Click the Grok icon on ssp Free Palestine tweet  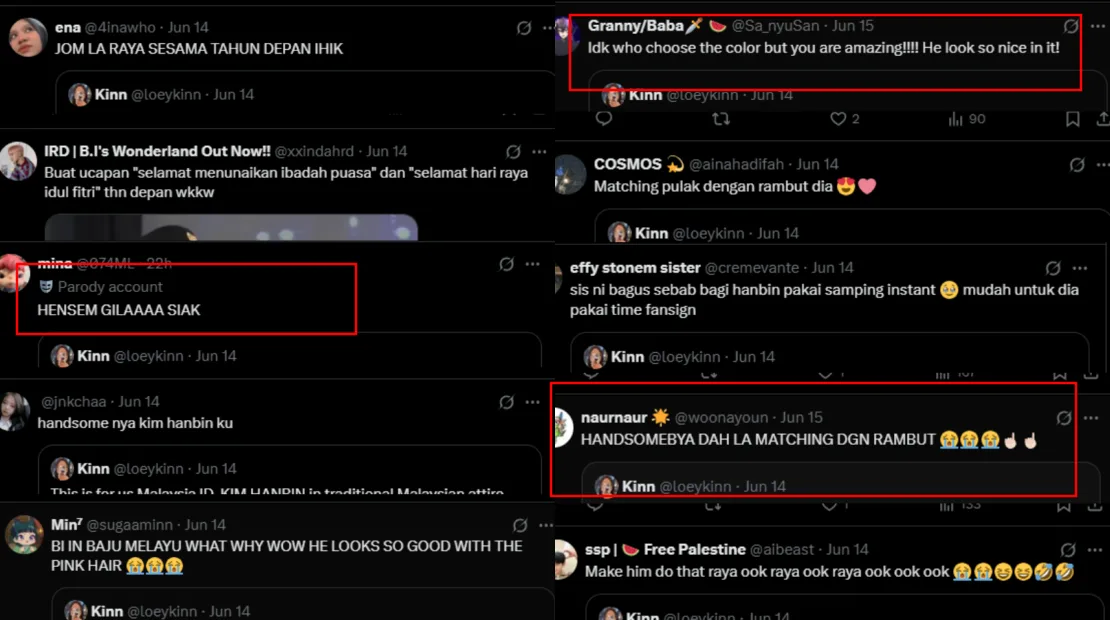tap(1068, 550)
